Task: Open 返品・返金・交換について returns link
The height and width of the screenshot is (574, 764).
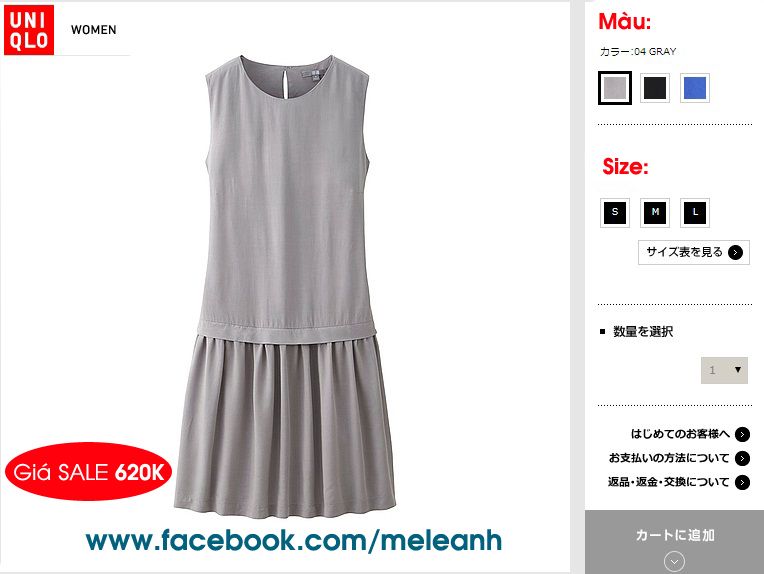Action: [x=668, y=482]
